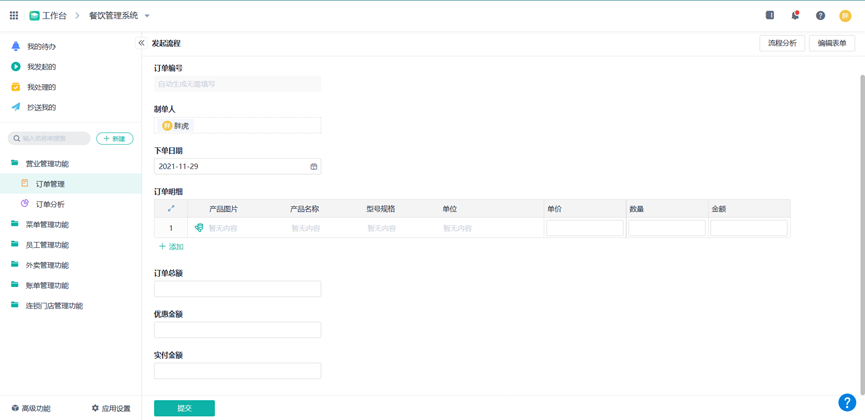Open the app grid launcher icon
The image size is (865, 420).
(14, 16)
